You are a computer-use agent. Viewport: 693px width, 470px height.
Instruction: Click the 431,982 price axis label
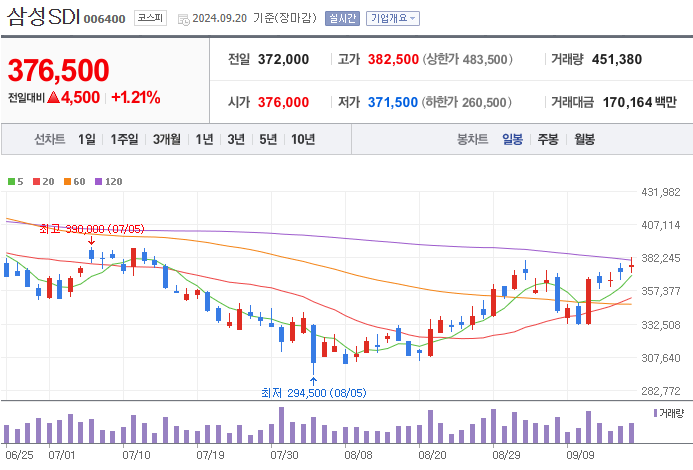coord(661,192)
